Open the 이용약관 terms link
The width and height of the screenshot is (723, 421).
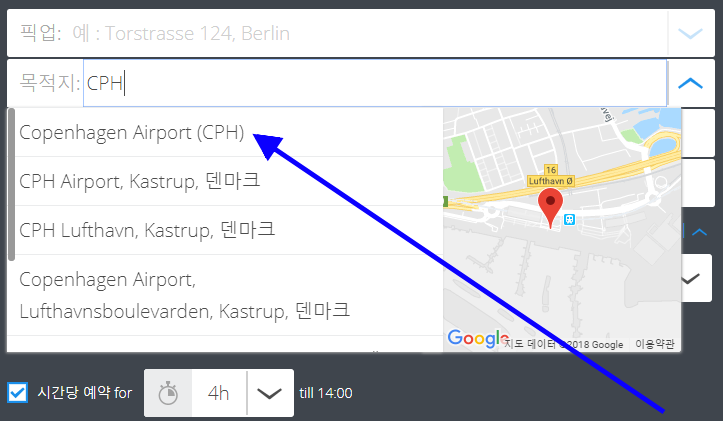655,344
